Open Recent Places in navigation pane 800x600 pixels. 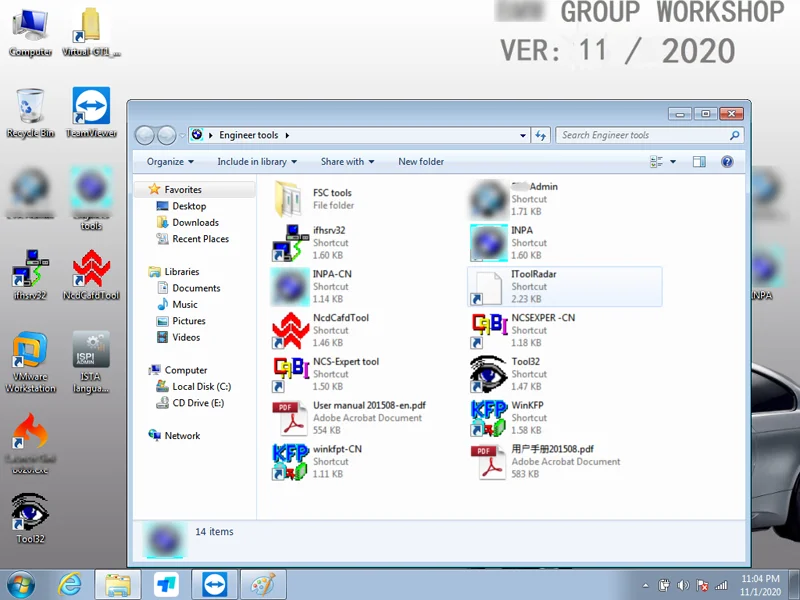[201, 238]
